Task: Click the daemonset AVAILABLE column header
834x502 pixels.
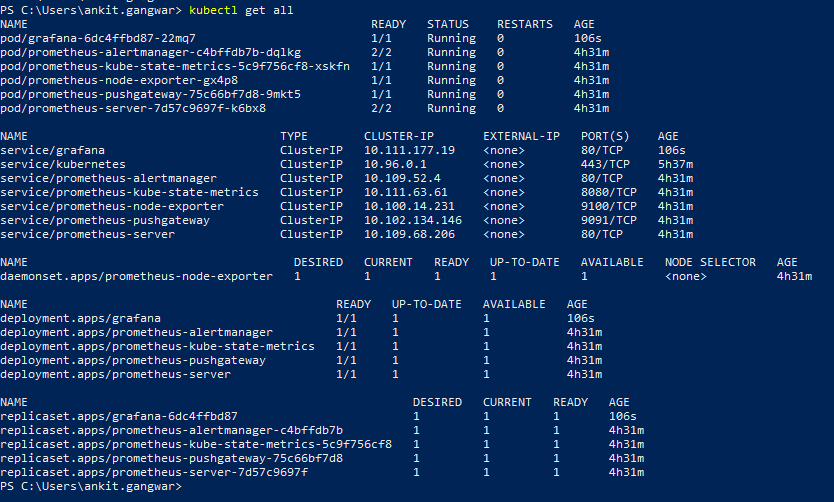Action: [x=612, y=262]
